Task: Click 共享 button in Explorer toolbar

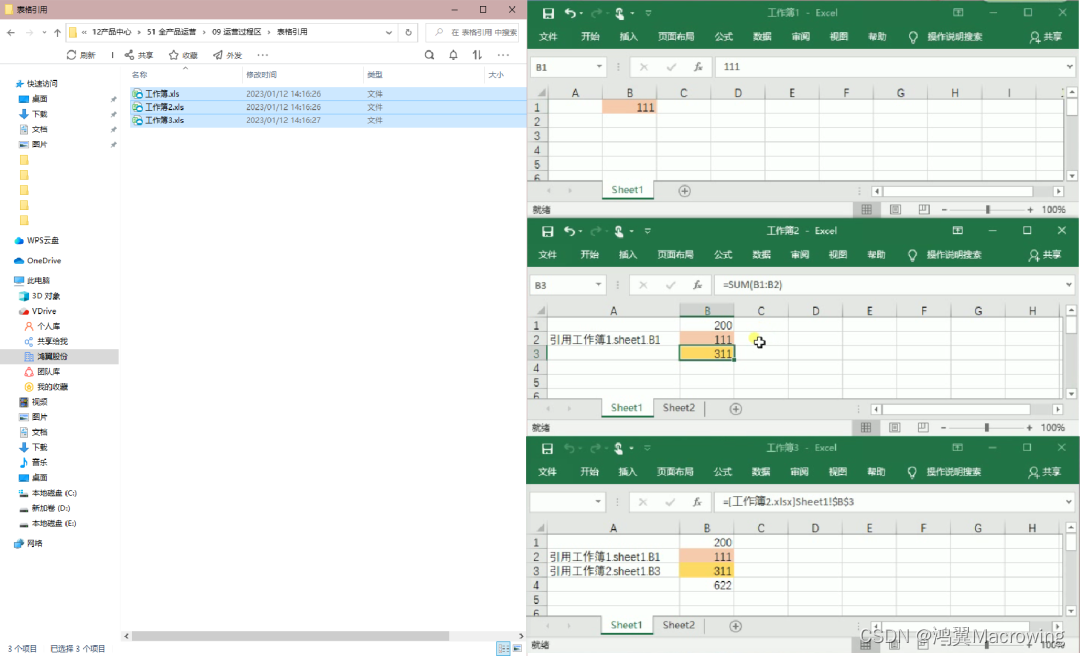Action: click(x=139, y=55)
